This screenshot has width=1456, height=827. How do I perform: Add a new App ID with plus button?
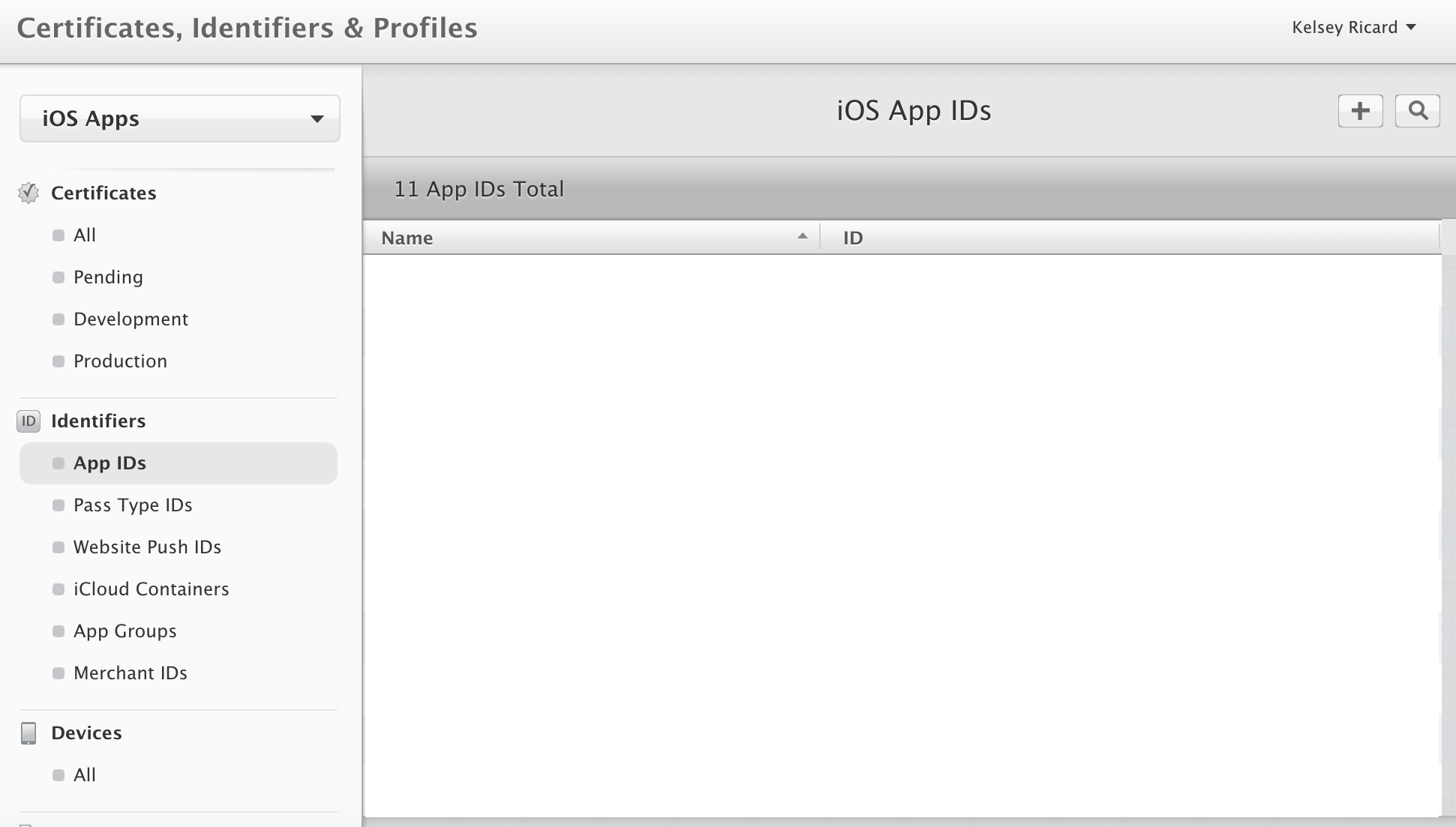pyautogui.click(x=1360, y=111)
